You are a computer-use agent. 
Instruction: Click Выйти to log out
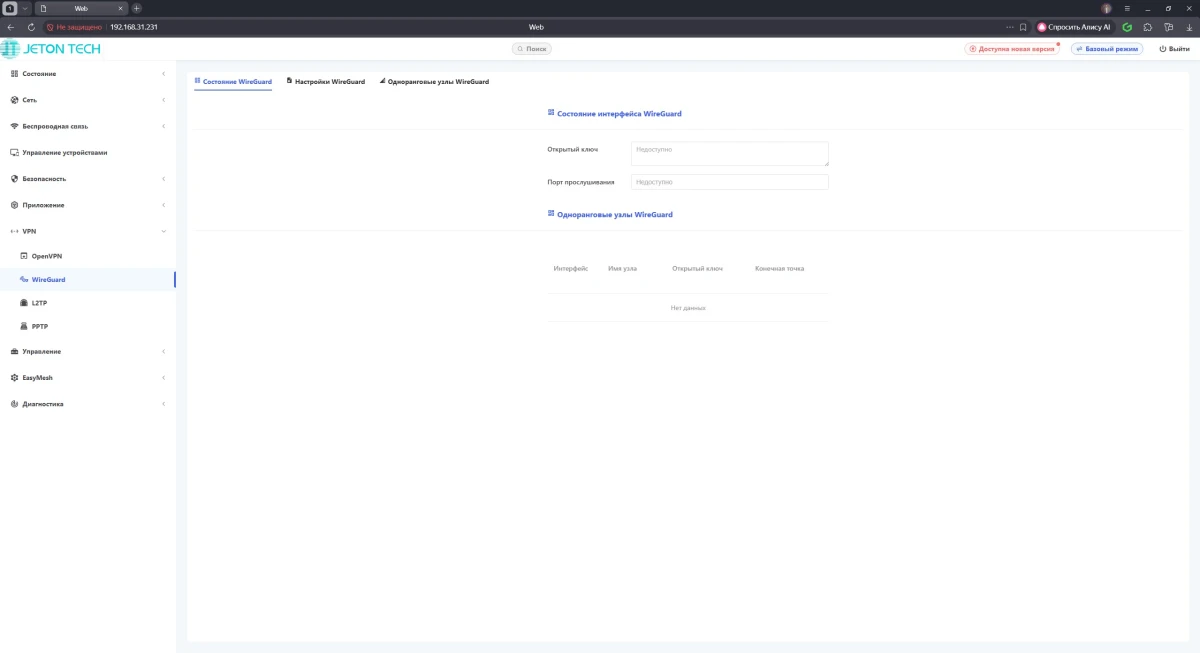coord(1174,48)
